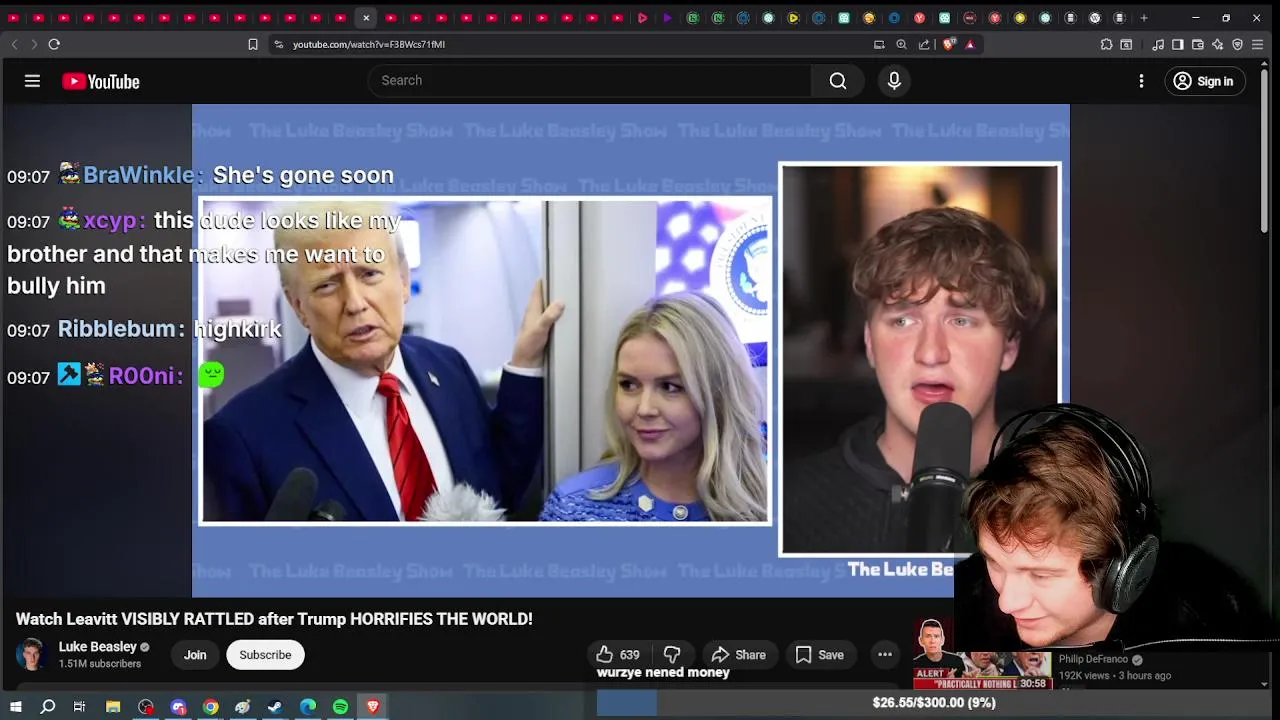Go forward in browser history
The width and height of the screenshot is (1280, 720).
[x=33, y=44]
